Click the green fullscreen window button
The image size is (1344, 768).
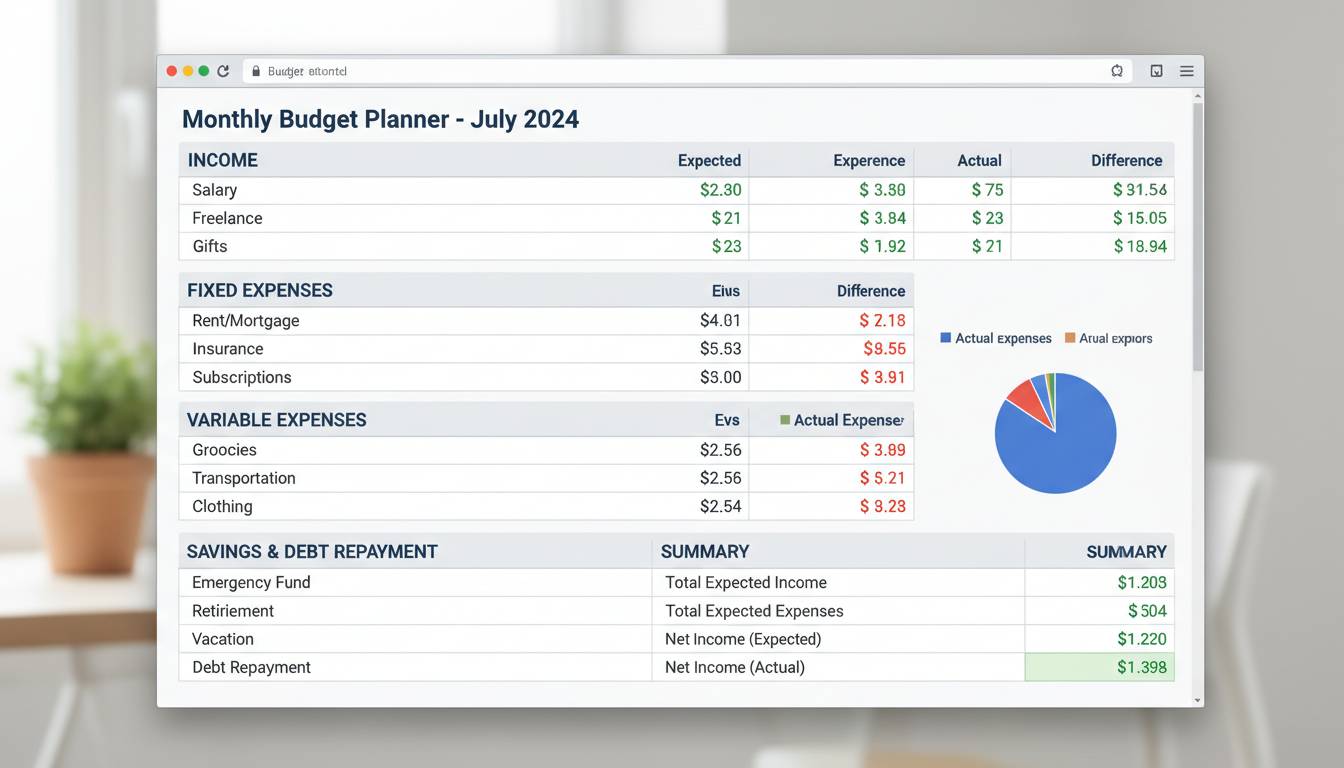tap(204, 71)
